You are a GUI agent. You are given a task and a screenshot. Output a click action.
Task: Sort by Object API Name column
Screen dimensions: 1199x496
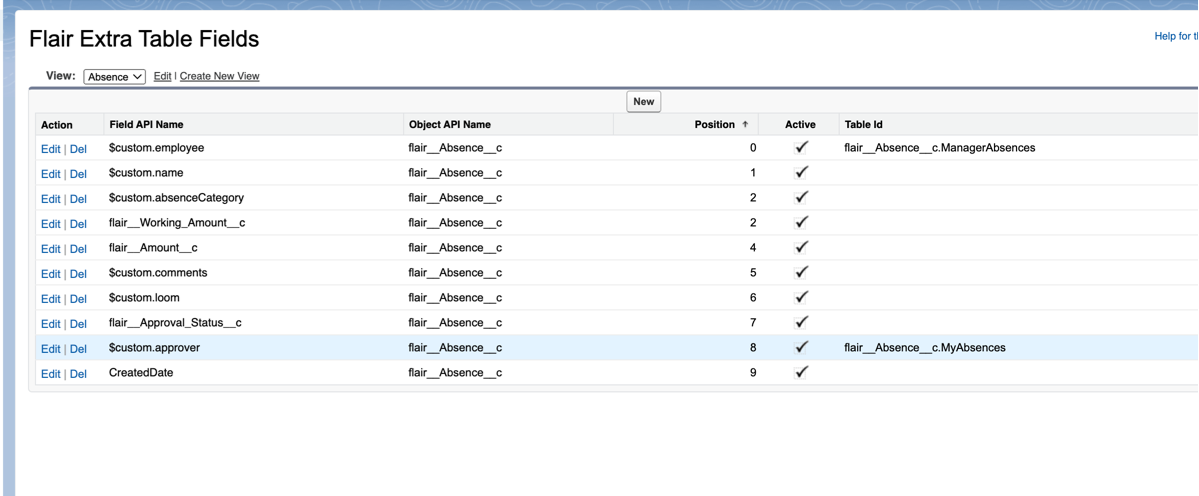tap(450, 125)
